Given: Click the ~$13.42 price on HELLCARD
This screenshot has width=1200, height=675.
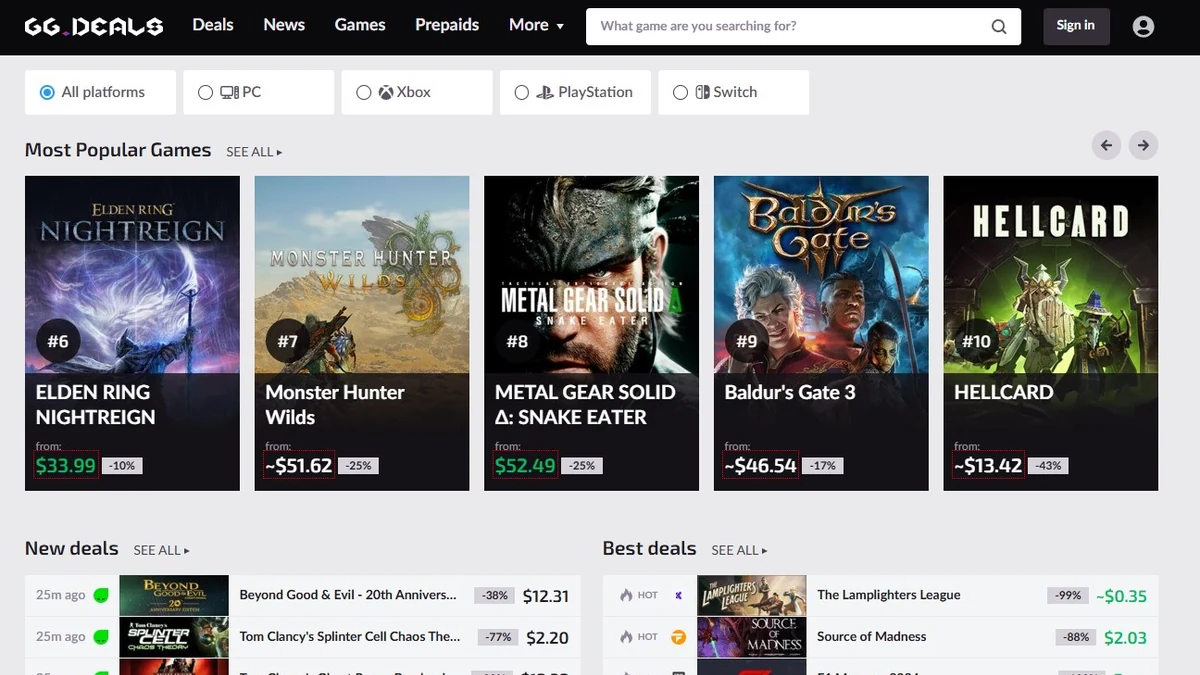Looking at the screenshot, I should point(988,465).
